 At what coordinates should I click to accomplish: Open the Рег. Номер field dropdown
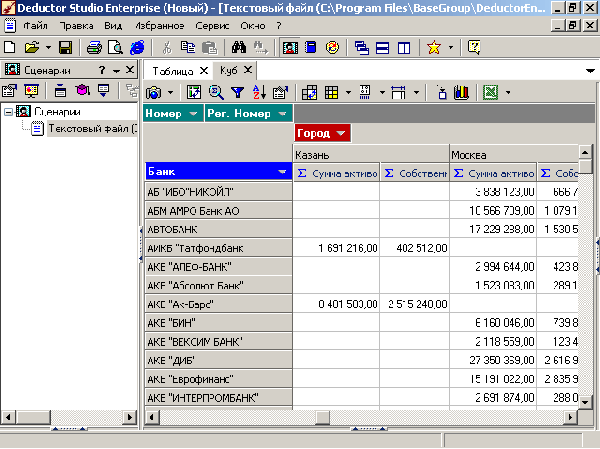pos(282,114)
